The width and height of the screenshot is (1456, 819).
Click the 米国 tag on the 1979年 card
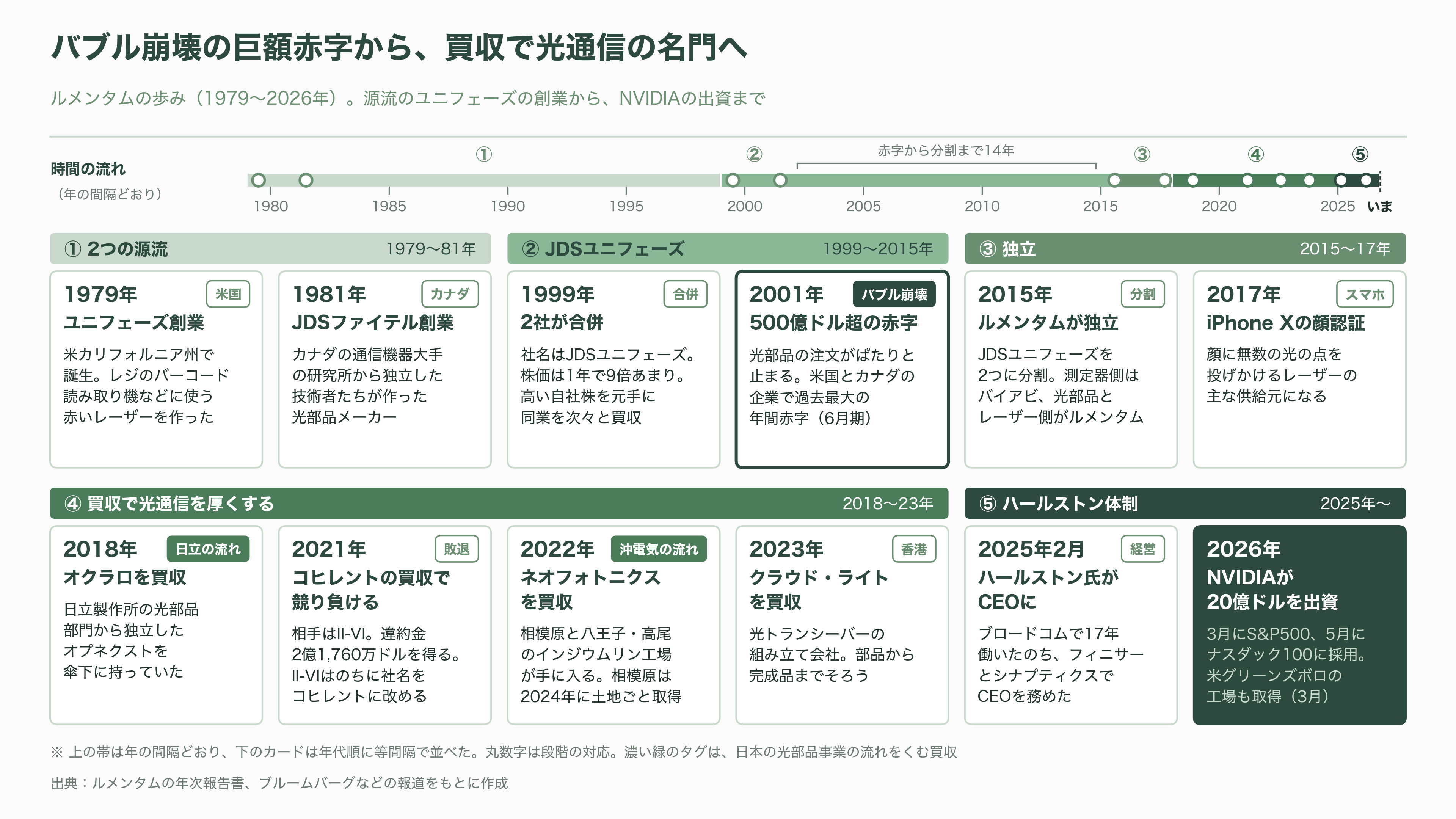[228, 294]
